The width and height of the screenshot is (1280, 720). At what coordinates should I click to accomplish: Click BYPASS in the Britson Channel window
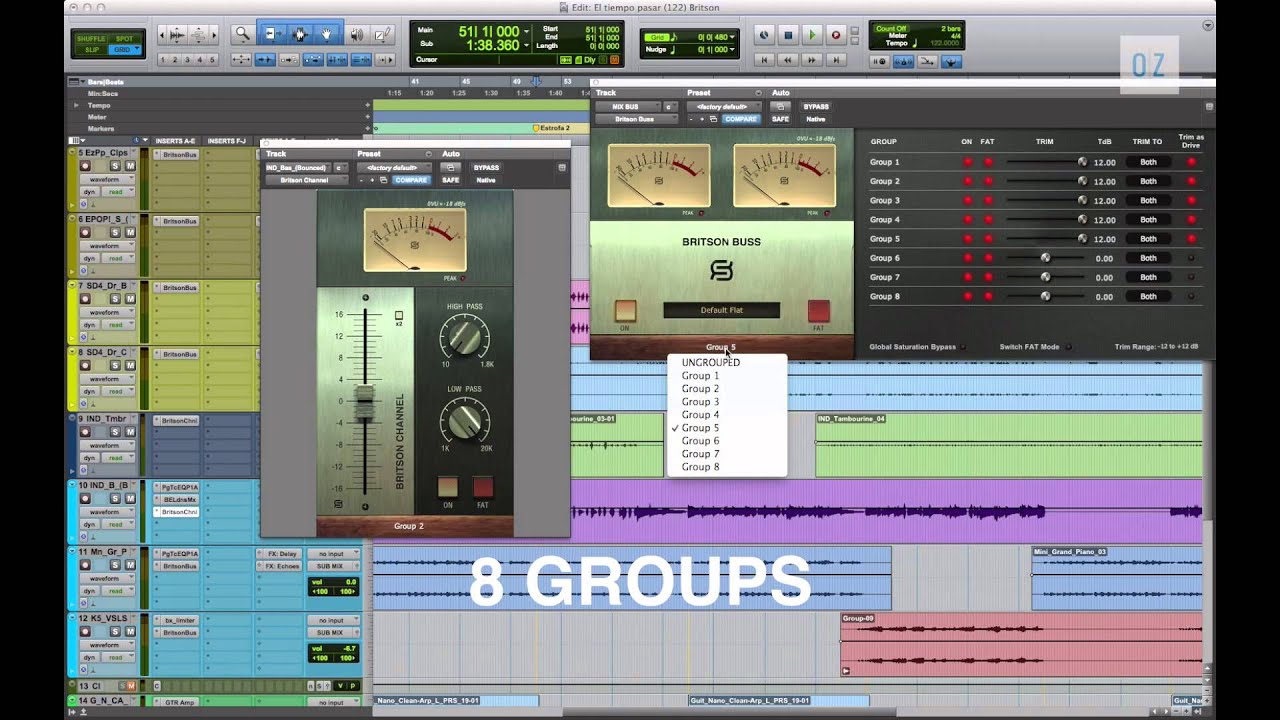[486, 167]
